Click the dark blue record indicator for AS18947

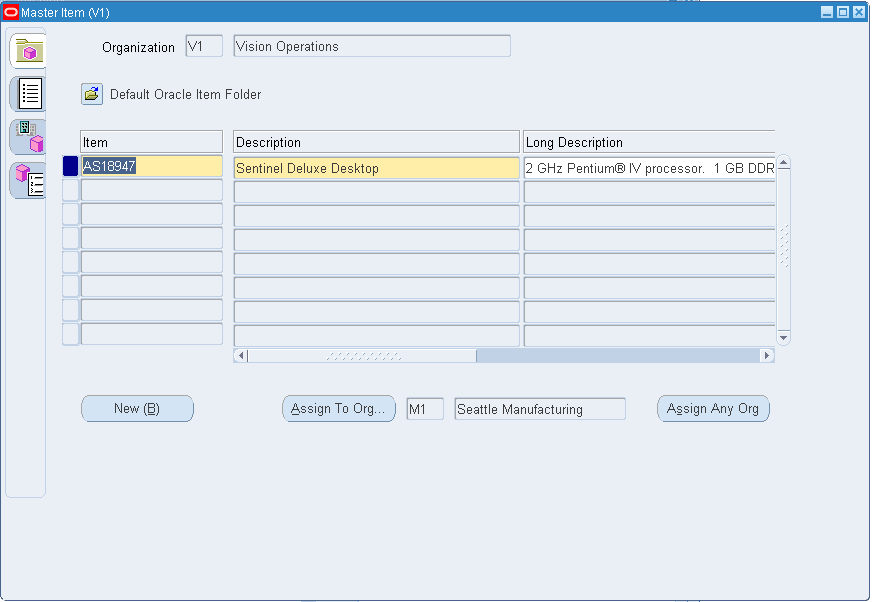[x=71, y=166]
